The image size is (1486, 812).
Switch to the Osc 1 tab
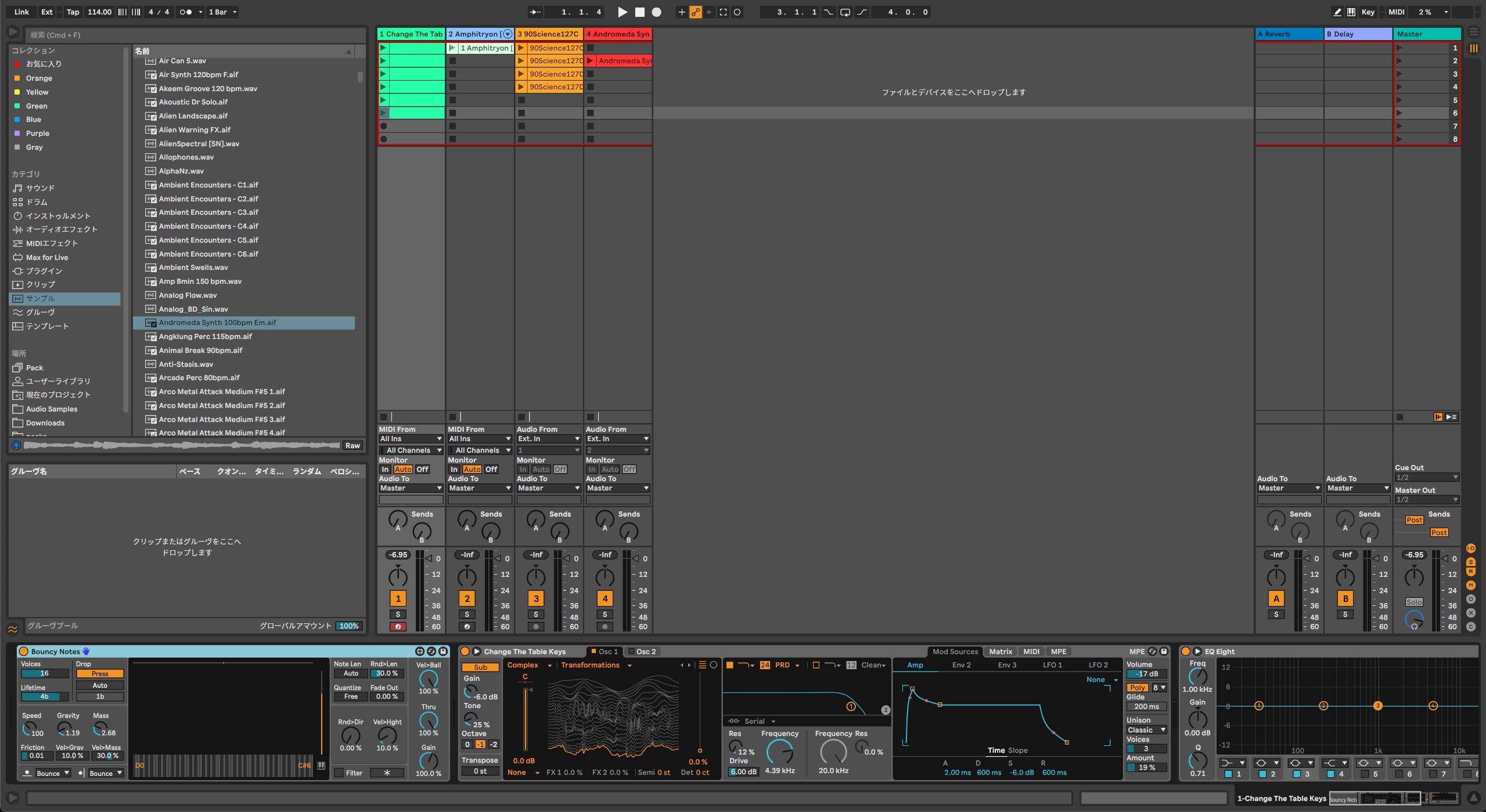[604, 651]
